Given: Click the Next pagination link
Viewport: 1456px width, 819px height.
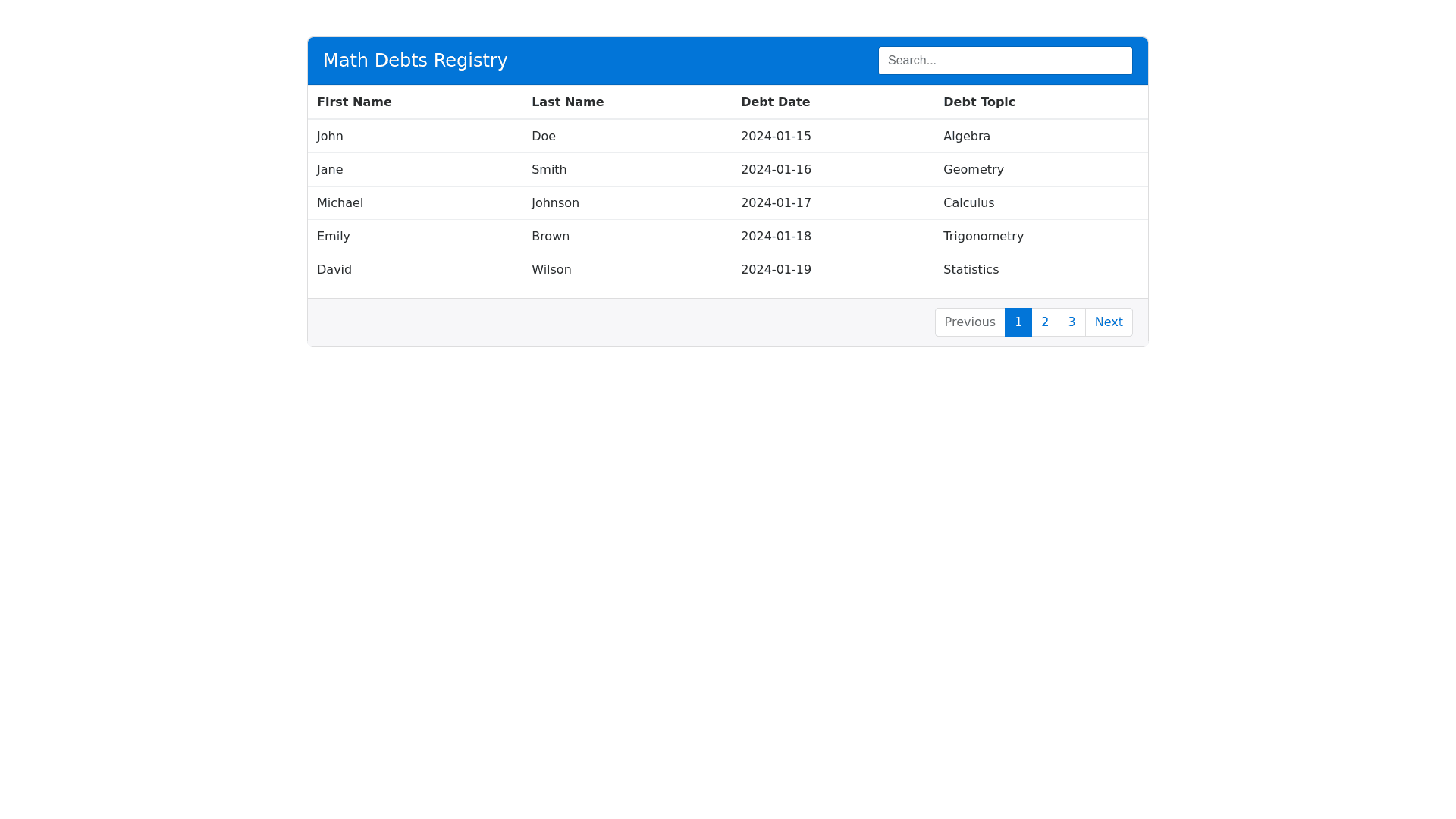Looking at the screenshot, I should pyautogui.click(x=1108, y=322).
